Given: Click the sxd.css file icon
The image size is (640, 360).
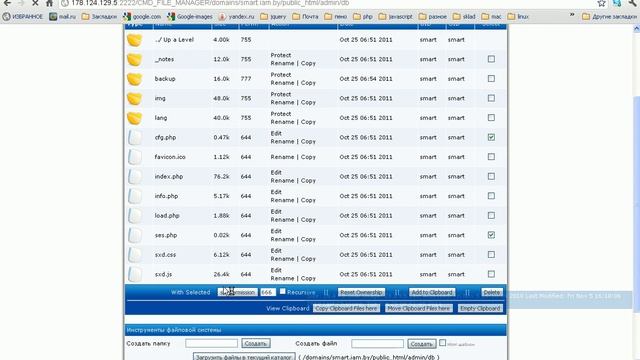Looking at the screenshot, I should [135, 255].
